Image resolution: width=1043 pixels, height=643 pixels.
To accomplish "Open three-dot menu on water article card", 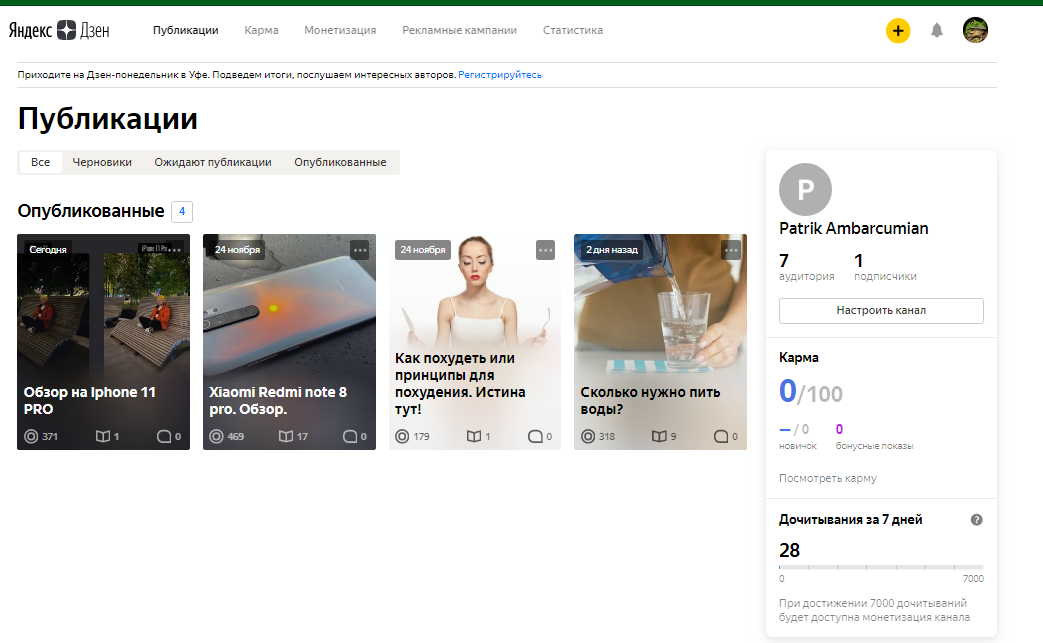I will [731, 250].
